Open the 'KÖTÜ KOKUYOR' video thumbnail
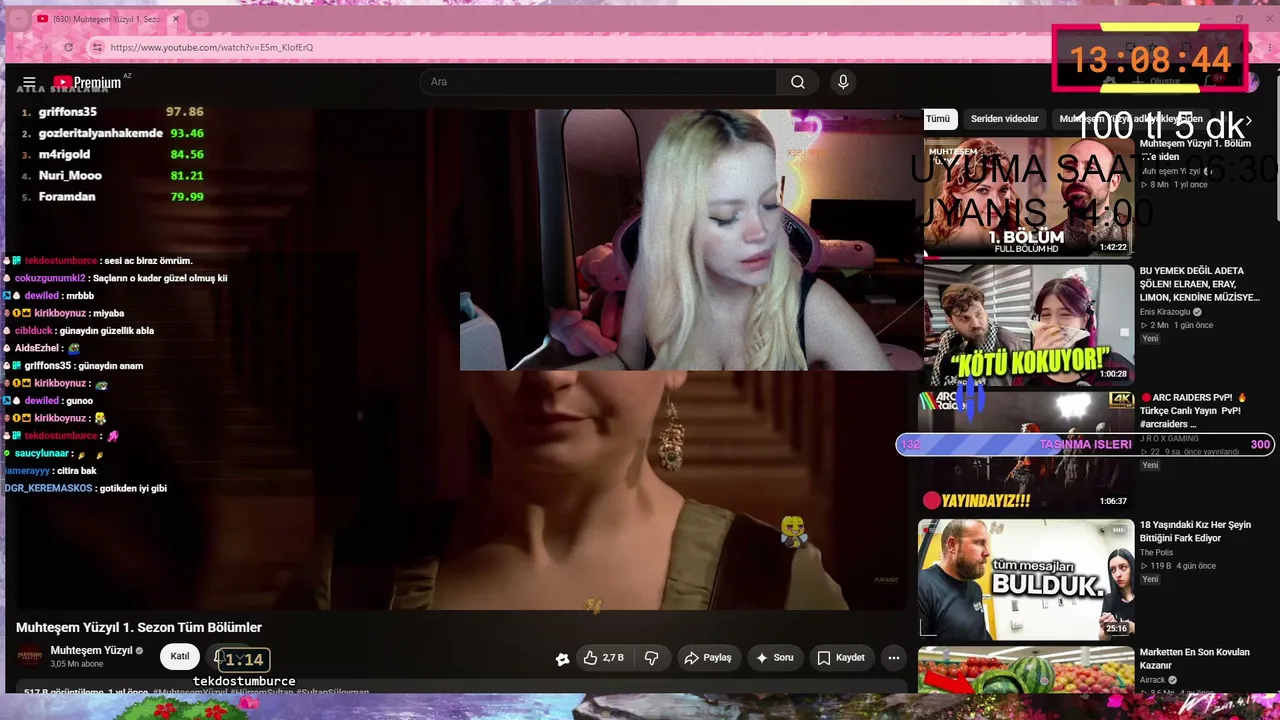Screen dimensions: 1280x720 pos(1027,324)
